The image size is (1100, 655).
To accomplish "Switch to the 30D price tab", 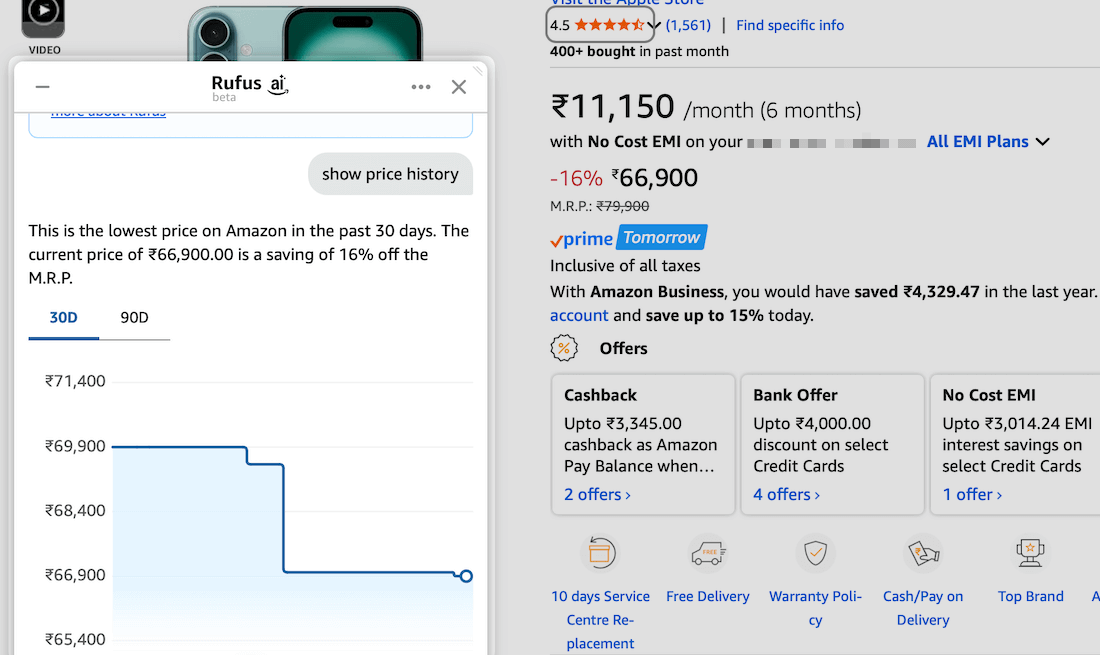I will pyautogui.click(x=64, y=318).
